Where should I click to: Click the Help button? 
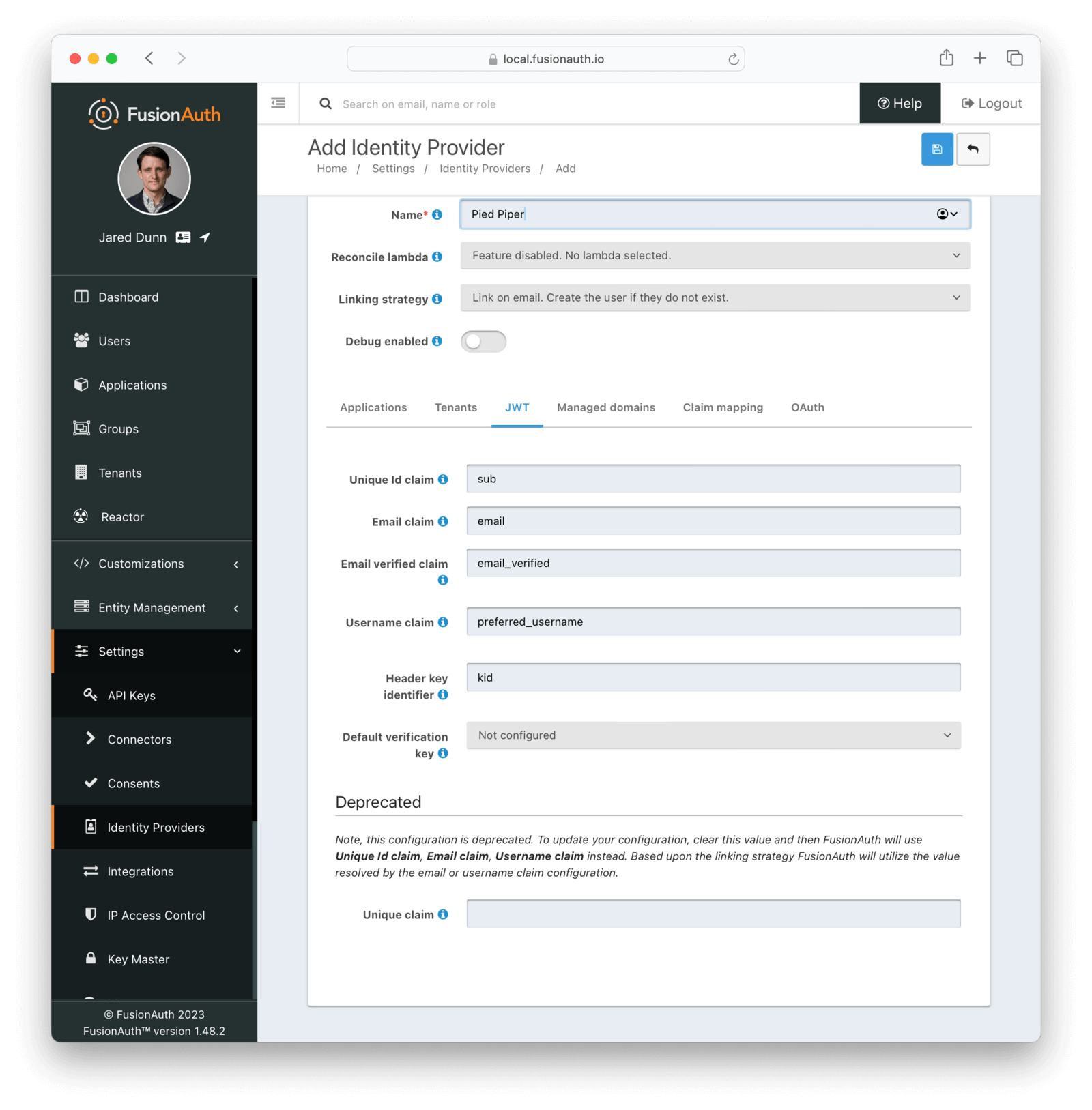click(900, 104)
